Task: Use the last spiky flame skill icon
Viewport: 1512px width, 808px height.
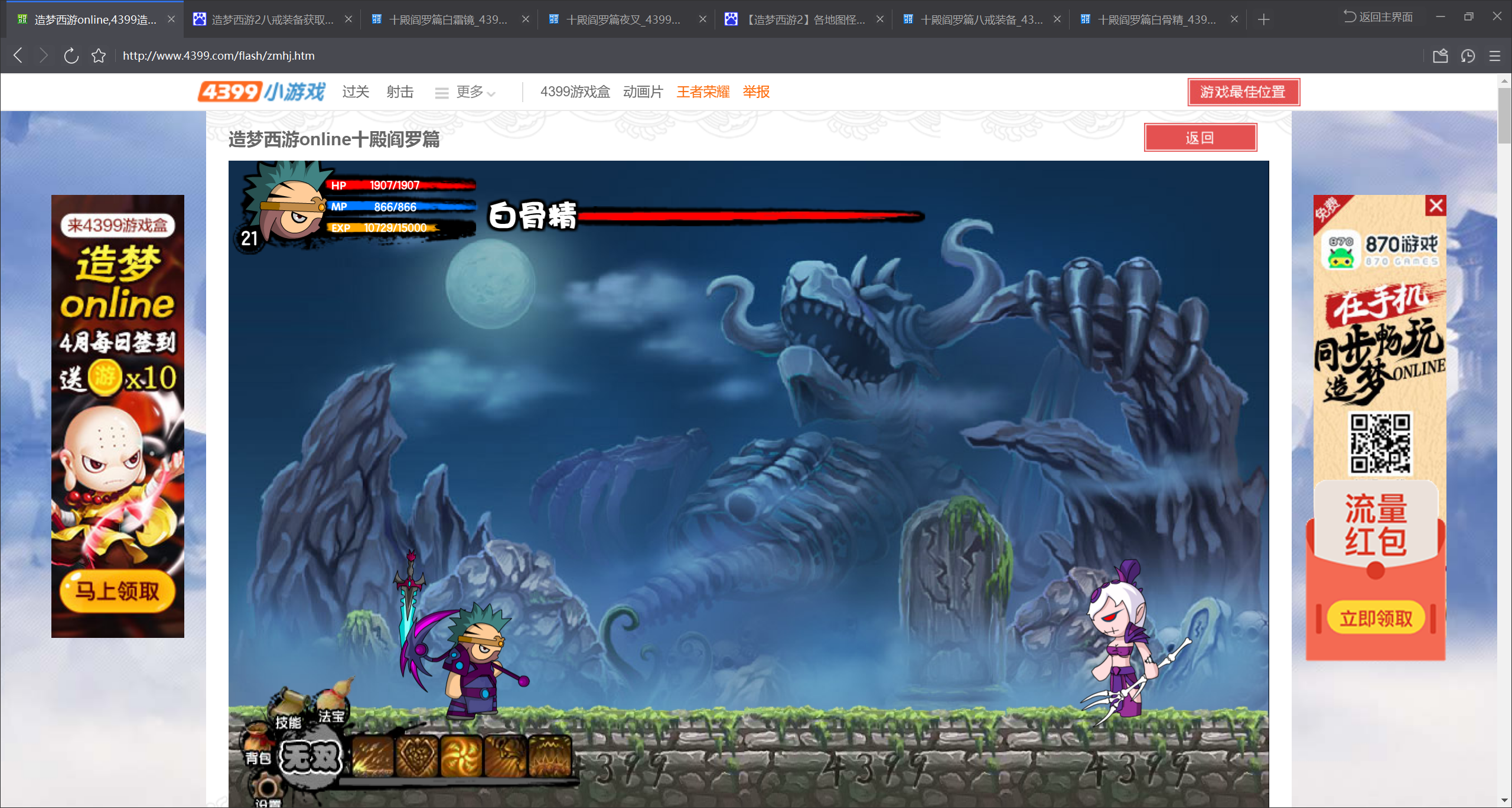Action: tap(550, 757)
